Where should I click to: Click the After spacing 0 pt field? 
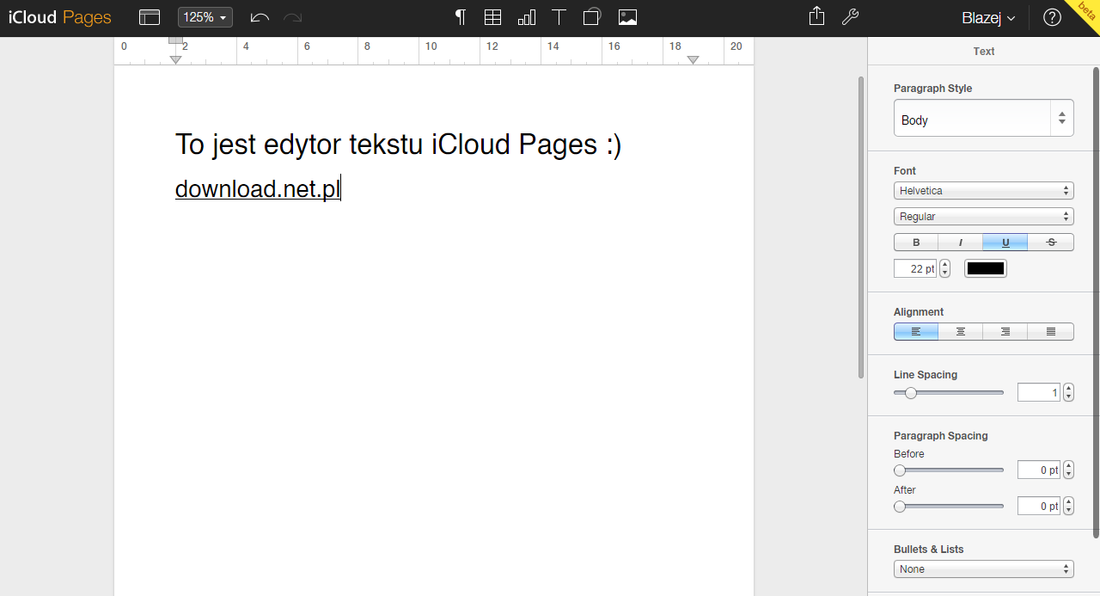[1039, 506]
